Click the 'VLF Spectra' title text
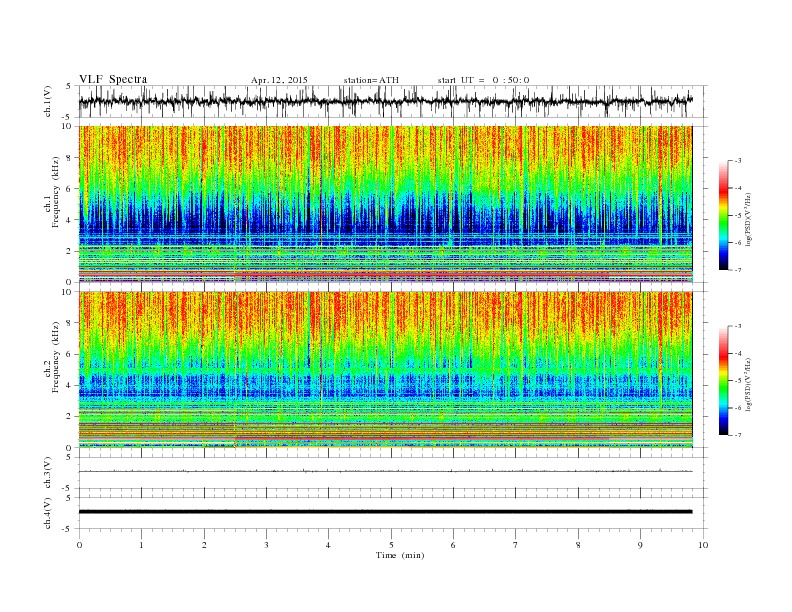792x612 pixels. pos(113,79)
